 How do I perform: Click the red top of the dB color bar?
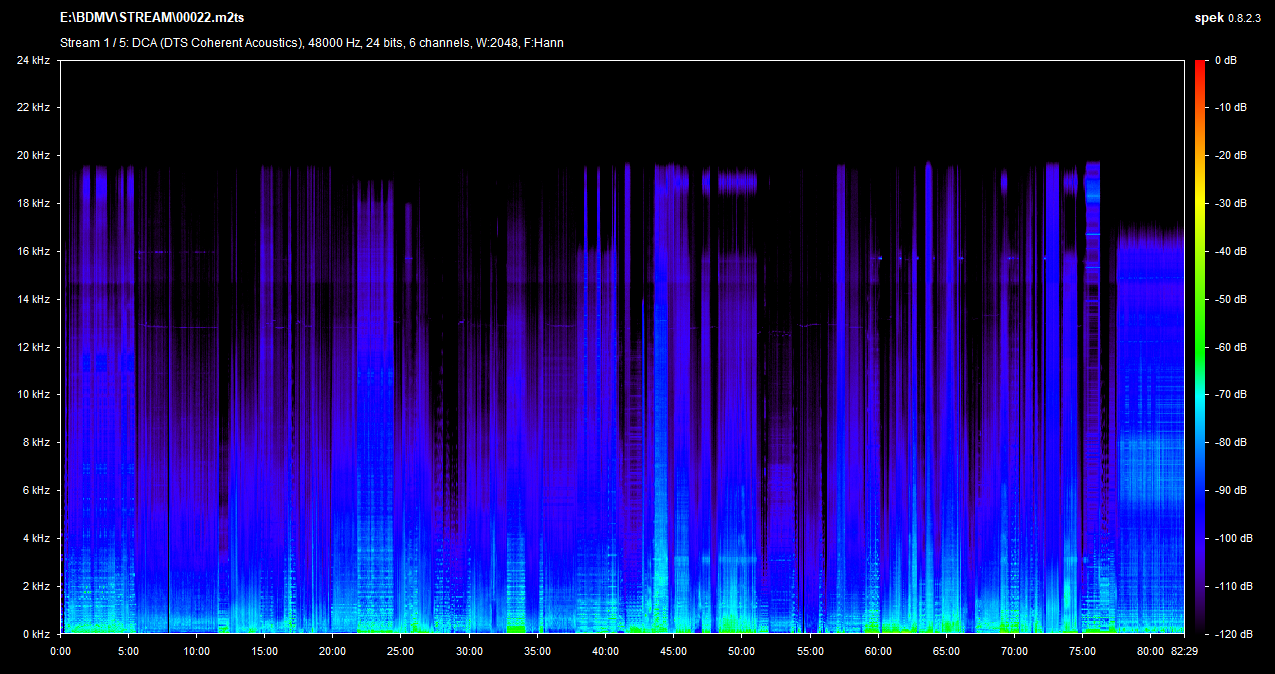tap(1200, 65)
